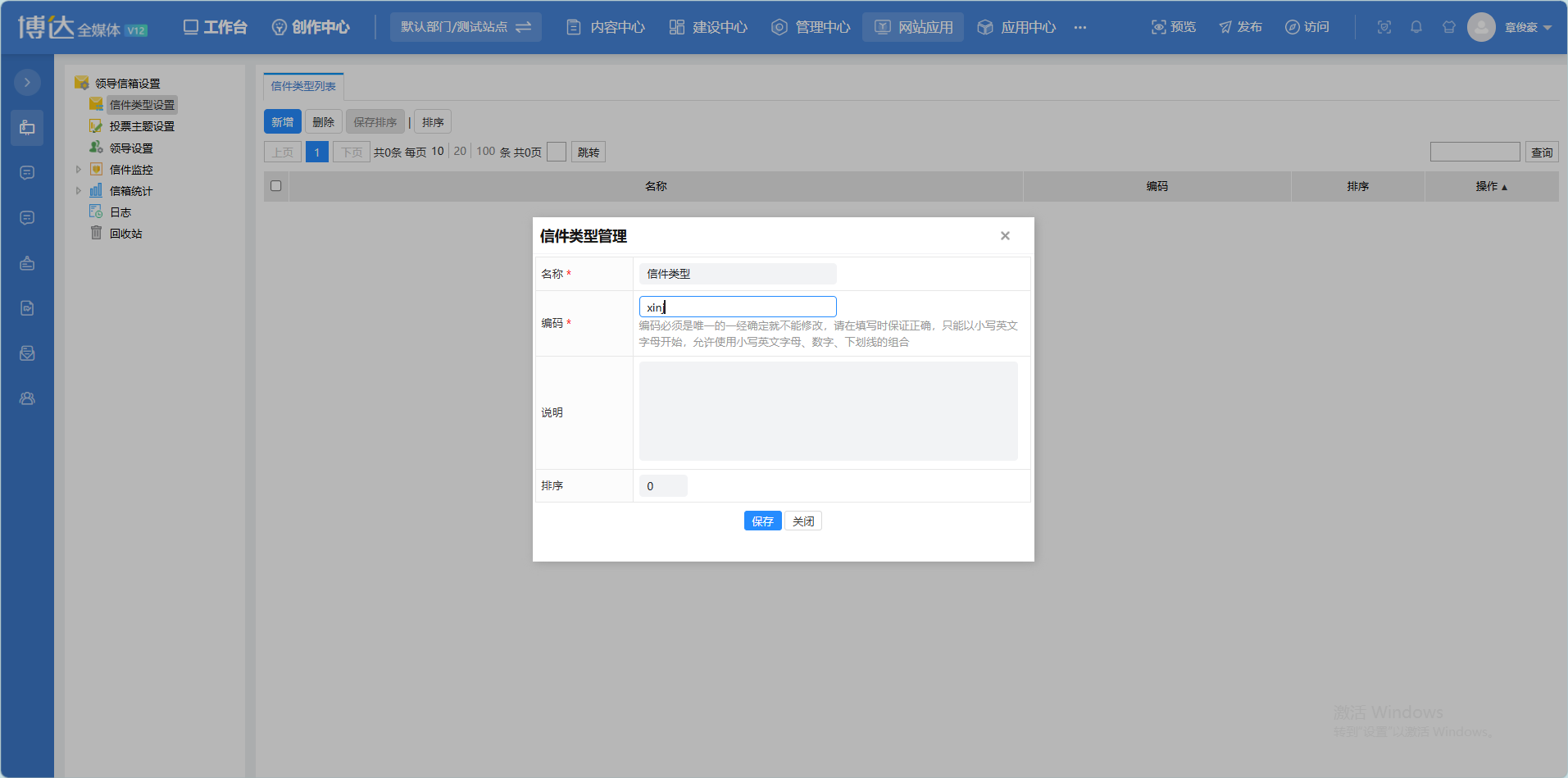Image resolution: width=1568 pixels, height=778 pixels.
Task: Click the 保存 button in dialog
Action: click(762, 521)
